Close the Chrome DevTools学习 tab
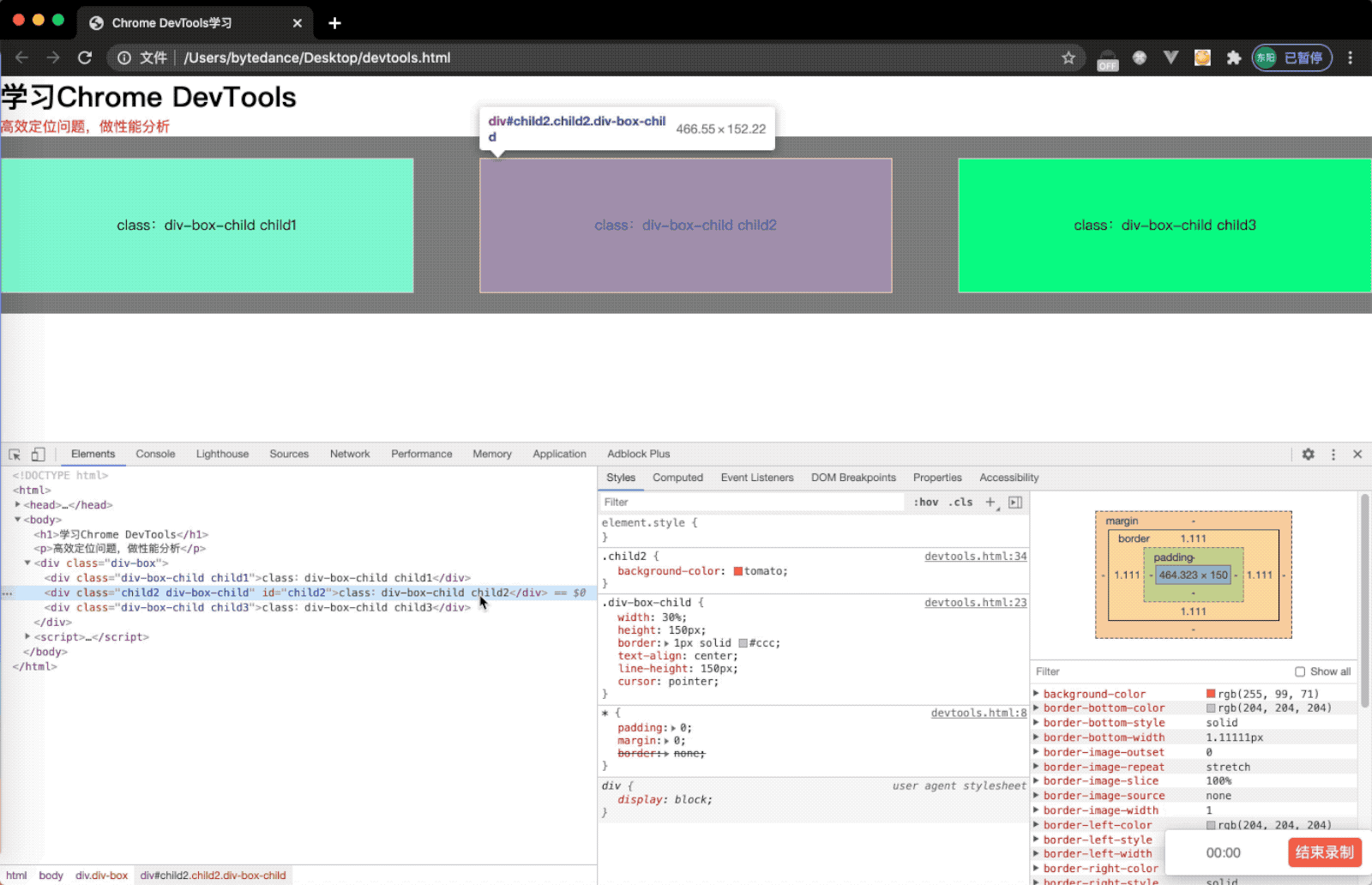This screenshot has height=885, width=1372. point(298,23)
